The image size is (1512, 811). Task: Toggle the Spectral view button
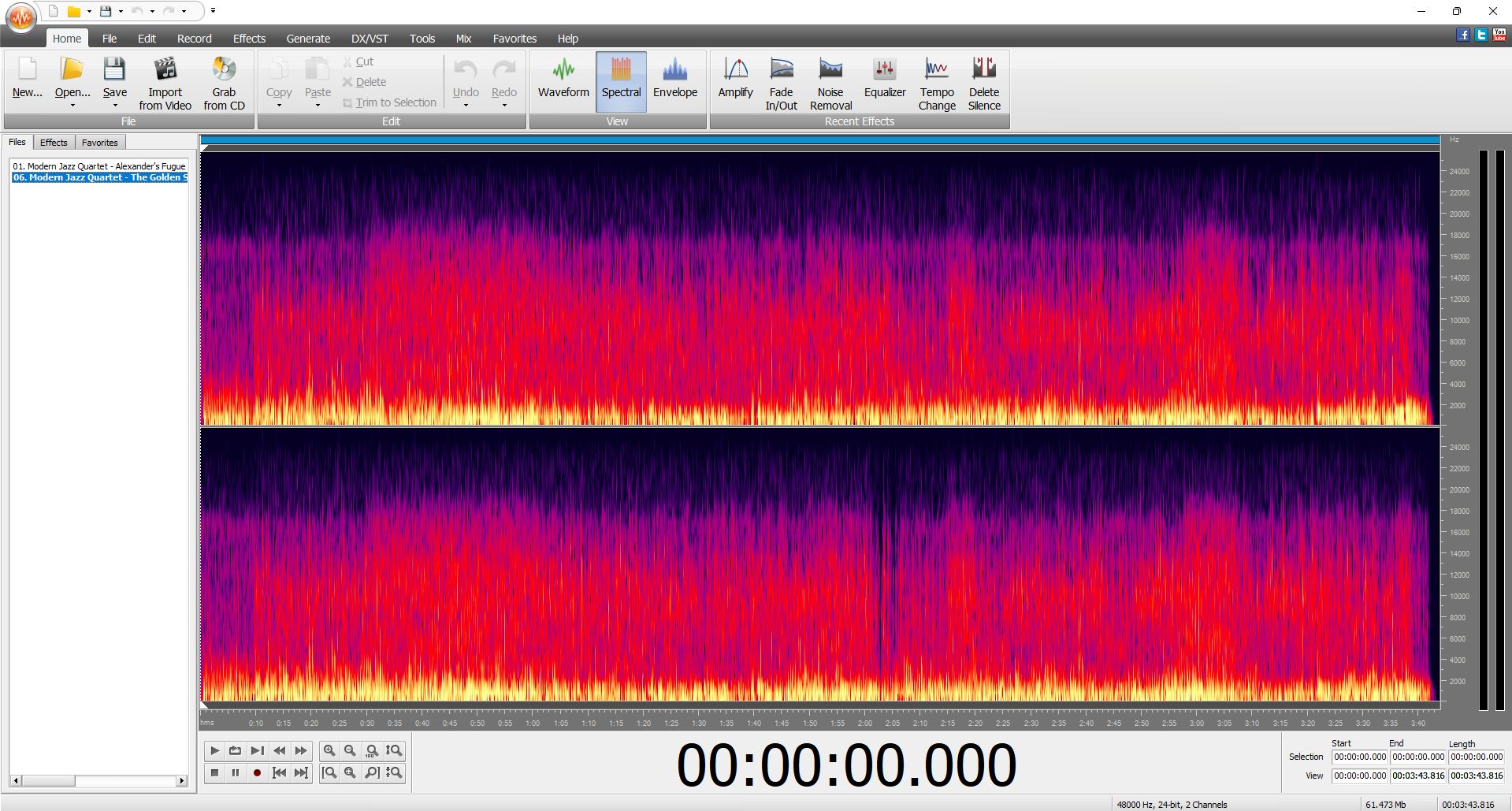click(x=621, y=82)
